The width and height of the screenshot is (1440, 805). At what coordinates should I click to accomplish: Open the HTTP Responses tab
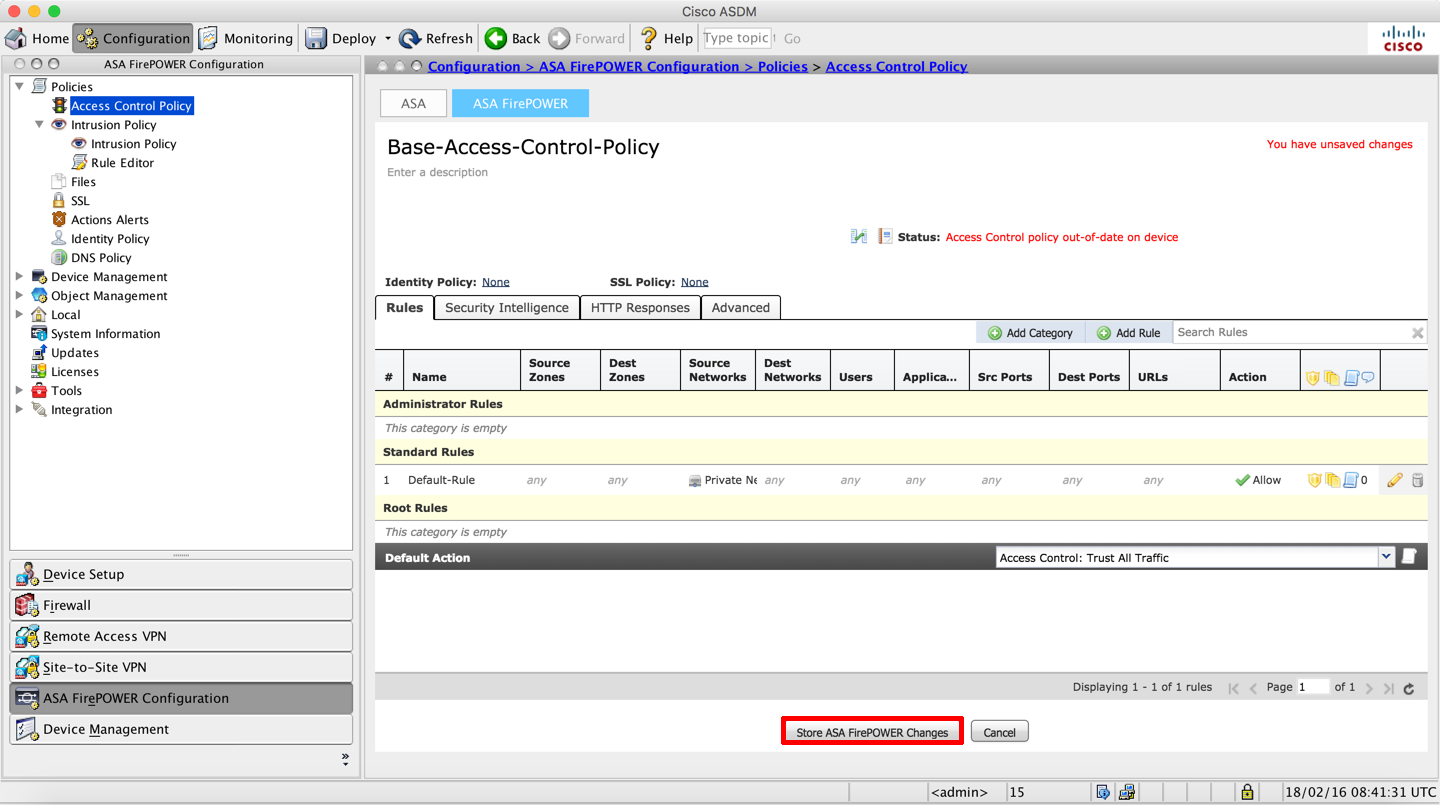click(x=640, y=307)
